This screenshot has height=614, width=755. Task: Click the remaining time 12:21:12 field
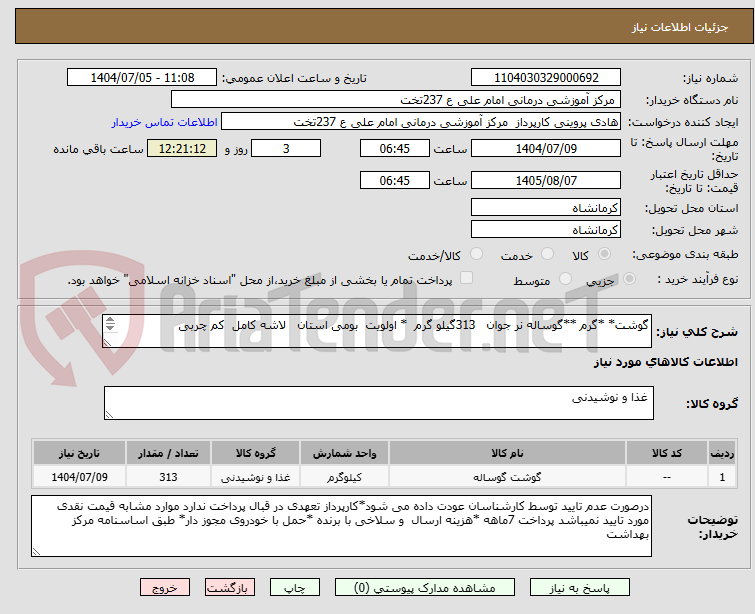click(182, 148)
